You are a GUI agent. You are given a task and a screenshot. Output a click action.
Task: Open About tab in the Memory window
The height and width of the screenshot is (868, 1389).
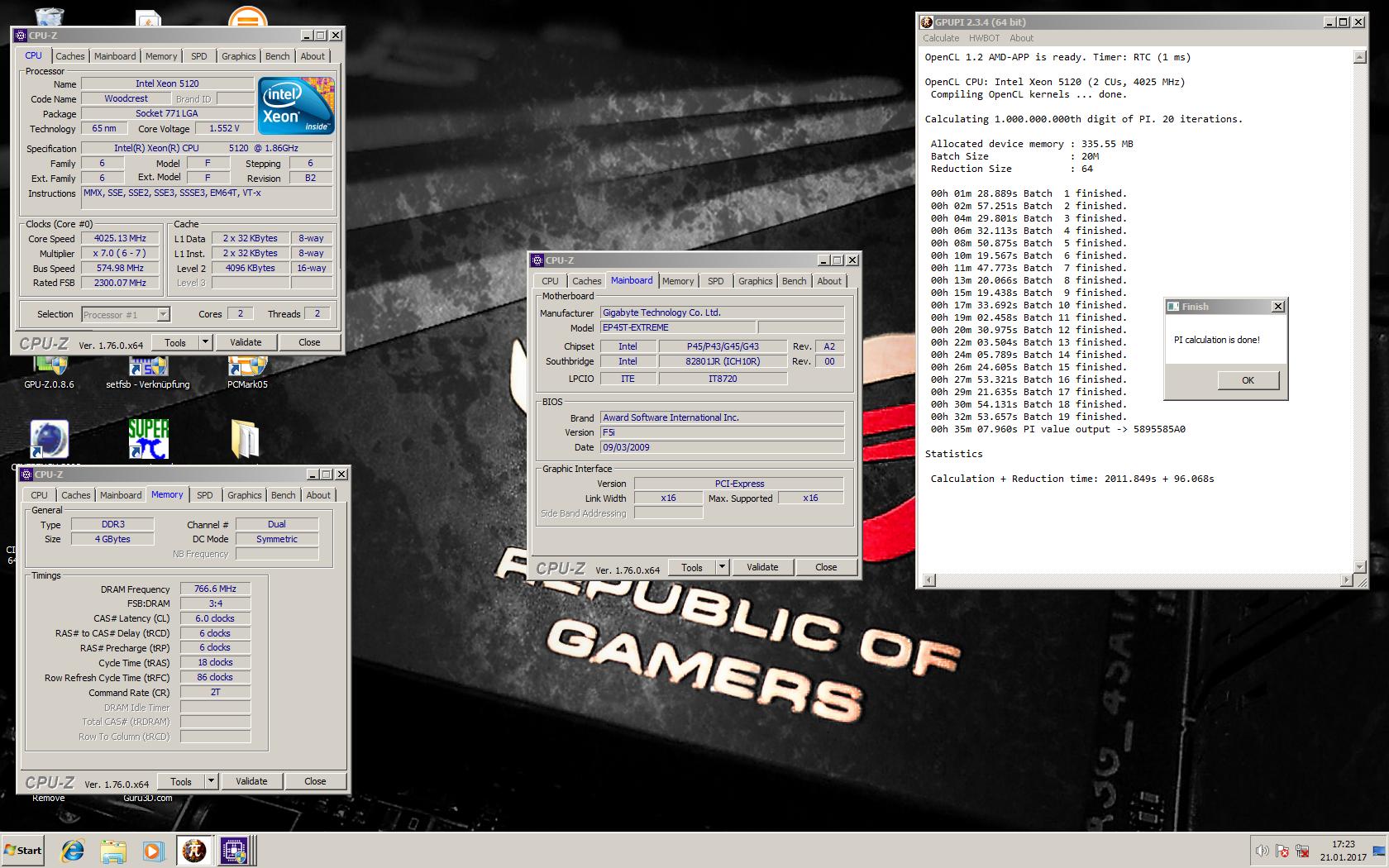(318, 495)
